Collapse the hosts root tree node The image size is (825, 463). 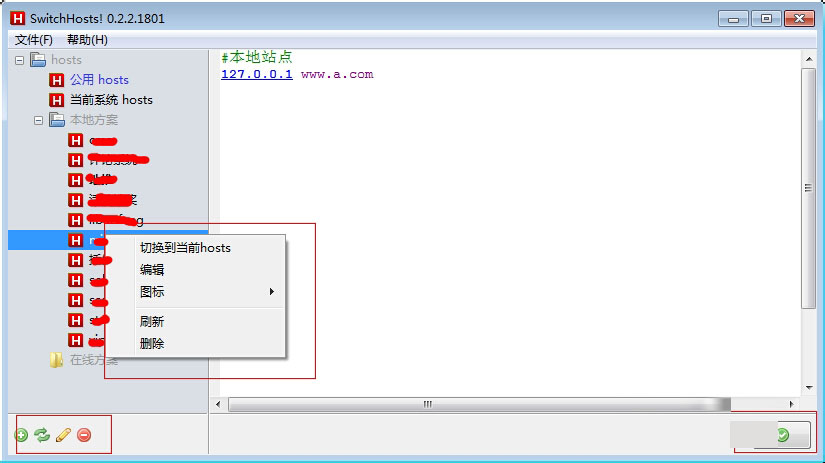point(19,61)
